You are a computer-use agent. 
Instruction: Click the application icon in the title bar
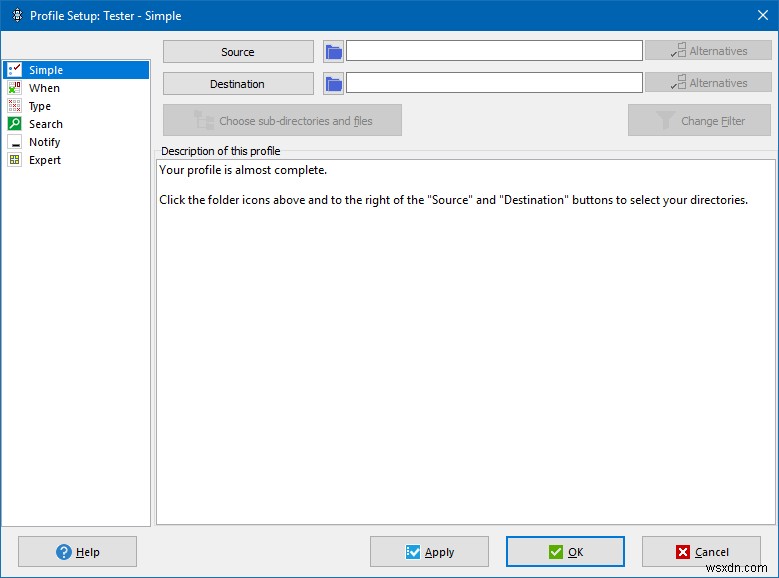pyautogui.click(x=17, y=15)
